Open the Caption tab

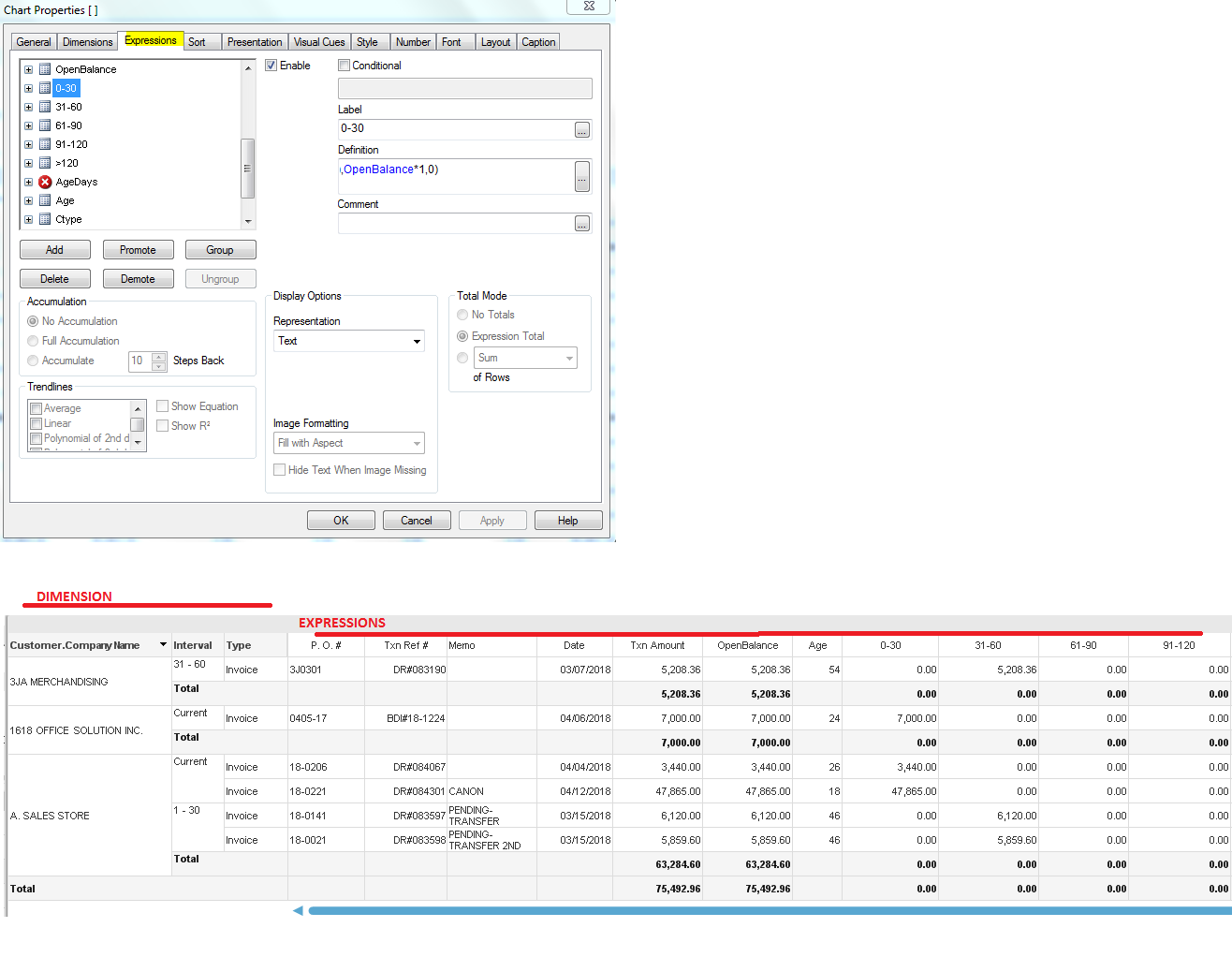tap(538, 42)
